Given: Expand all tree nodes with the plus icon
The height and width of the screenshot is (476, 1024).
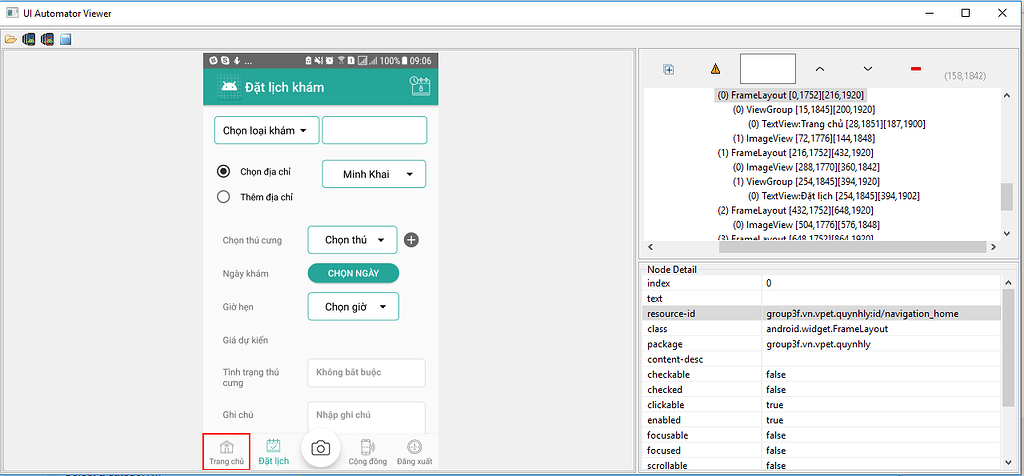Looking at the screenshot, I should tap(668, 69).
